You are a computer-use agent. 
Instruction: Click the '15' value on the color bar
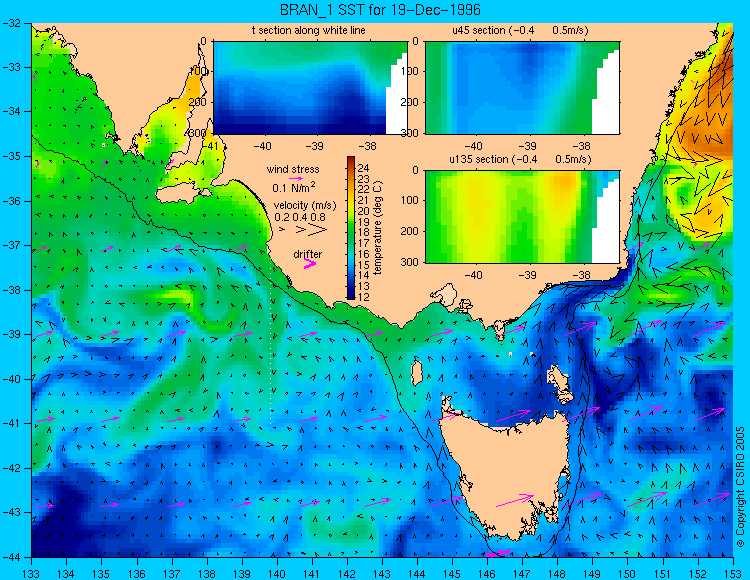click(x=364, y=264)
